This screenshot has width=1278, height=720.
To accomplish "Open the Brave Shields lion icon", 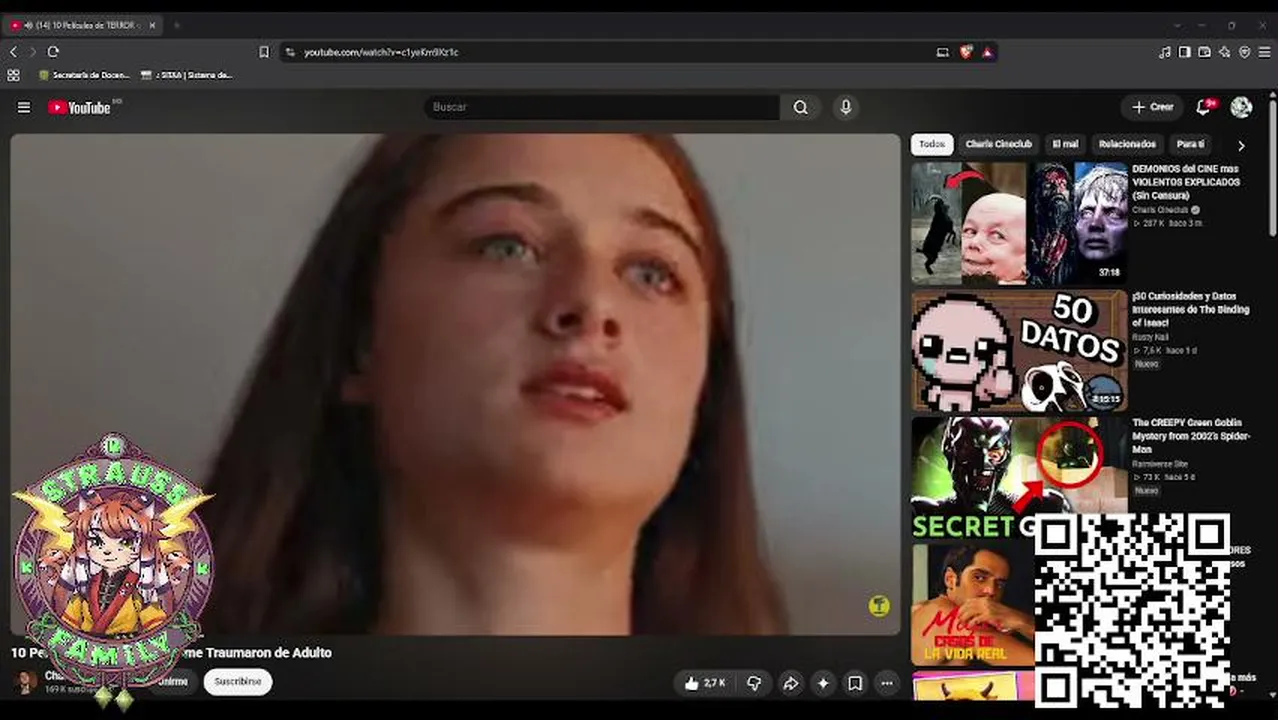I will click(x=967, y=52).
